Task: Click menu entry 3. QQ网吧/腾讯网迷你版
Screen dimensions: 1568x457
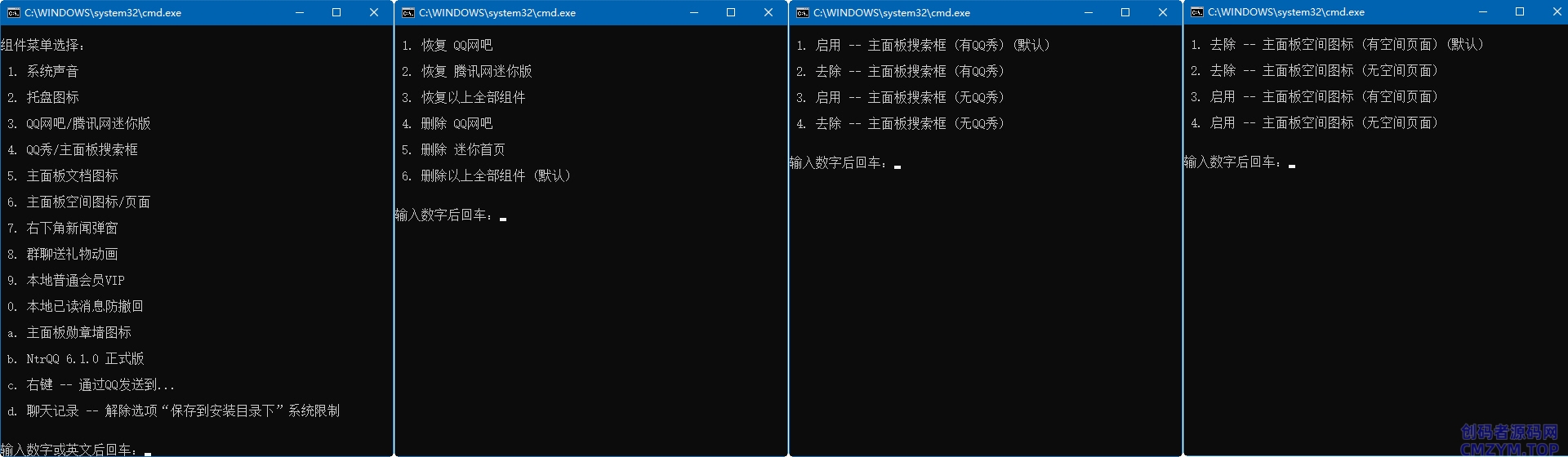Action: [88, 124]
